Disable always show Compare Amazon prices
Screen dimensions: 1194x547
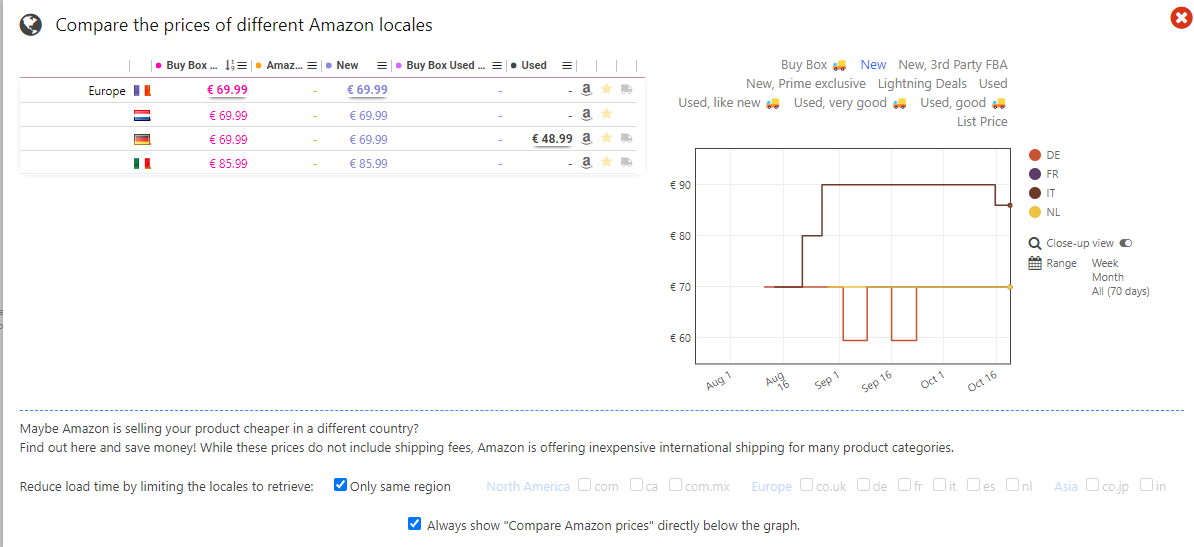(415, 524)
